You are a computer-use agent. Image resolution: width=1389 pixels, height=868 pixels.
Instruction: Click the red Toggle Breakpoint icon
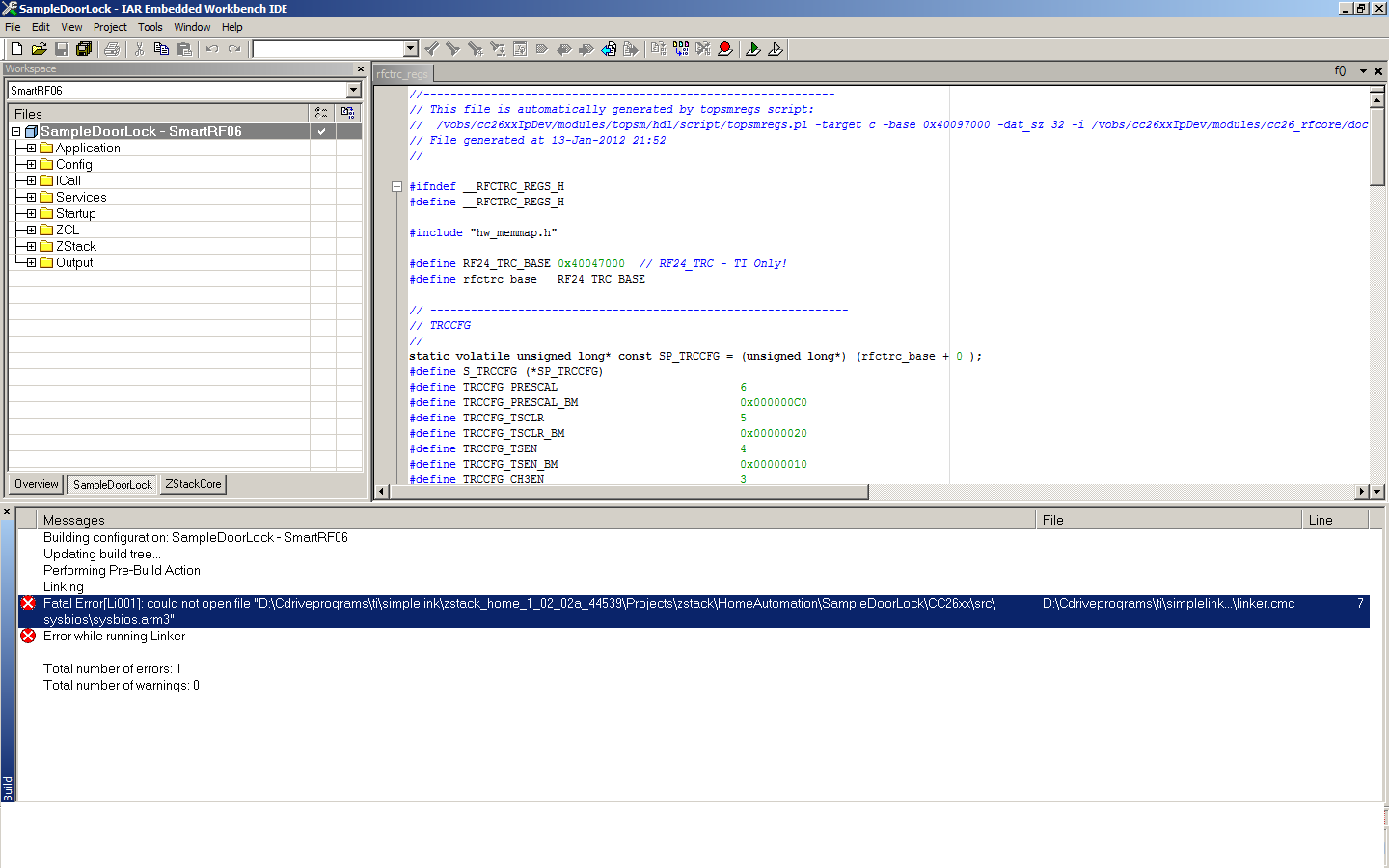pyautogui.click(x=725, y=49)
